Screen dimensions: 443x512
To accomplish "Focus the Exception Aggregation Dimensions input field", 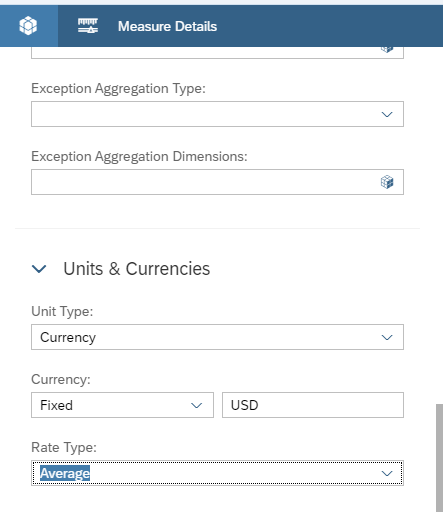I will point(217,182).
